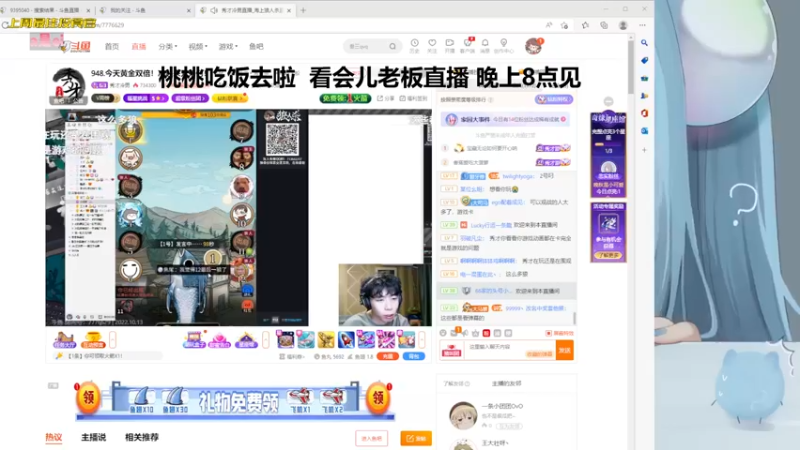Click the orange 发送 button
Image resolution: width=800 pixels, height=450 pixels.
(x=564, y=351)
